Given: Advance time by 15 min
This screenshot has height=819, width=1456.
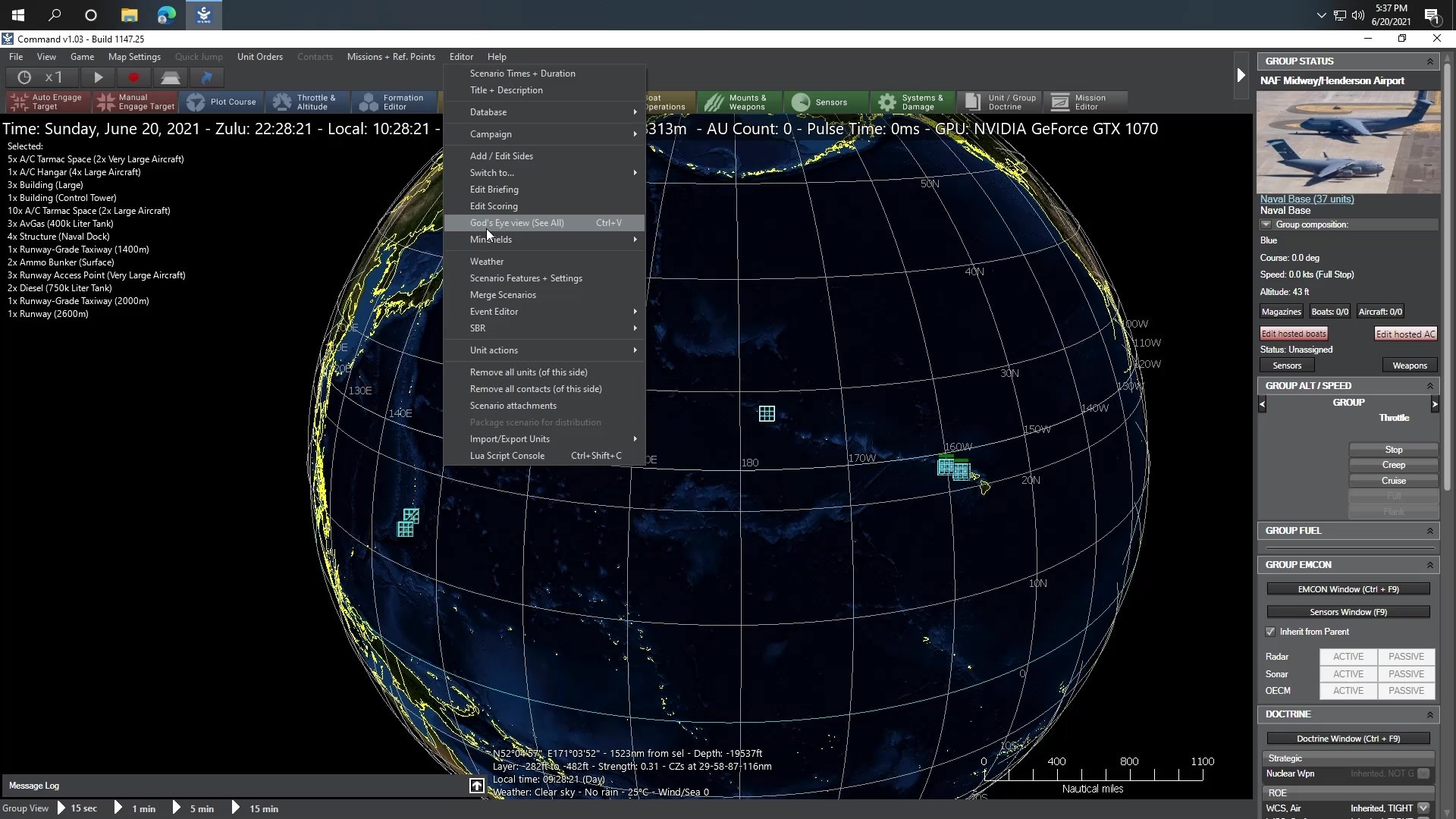Looking at the screenshot, I should pos(255,808).
